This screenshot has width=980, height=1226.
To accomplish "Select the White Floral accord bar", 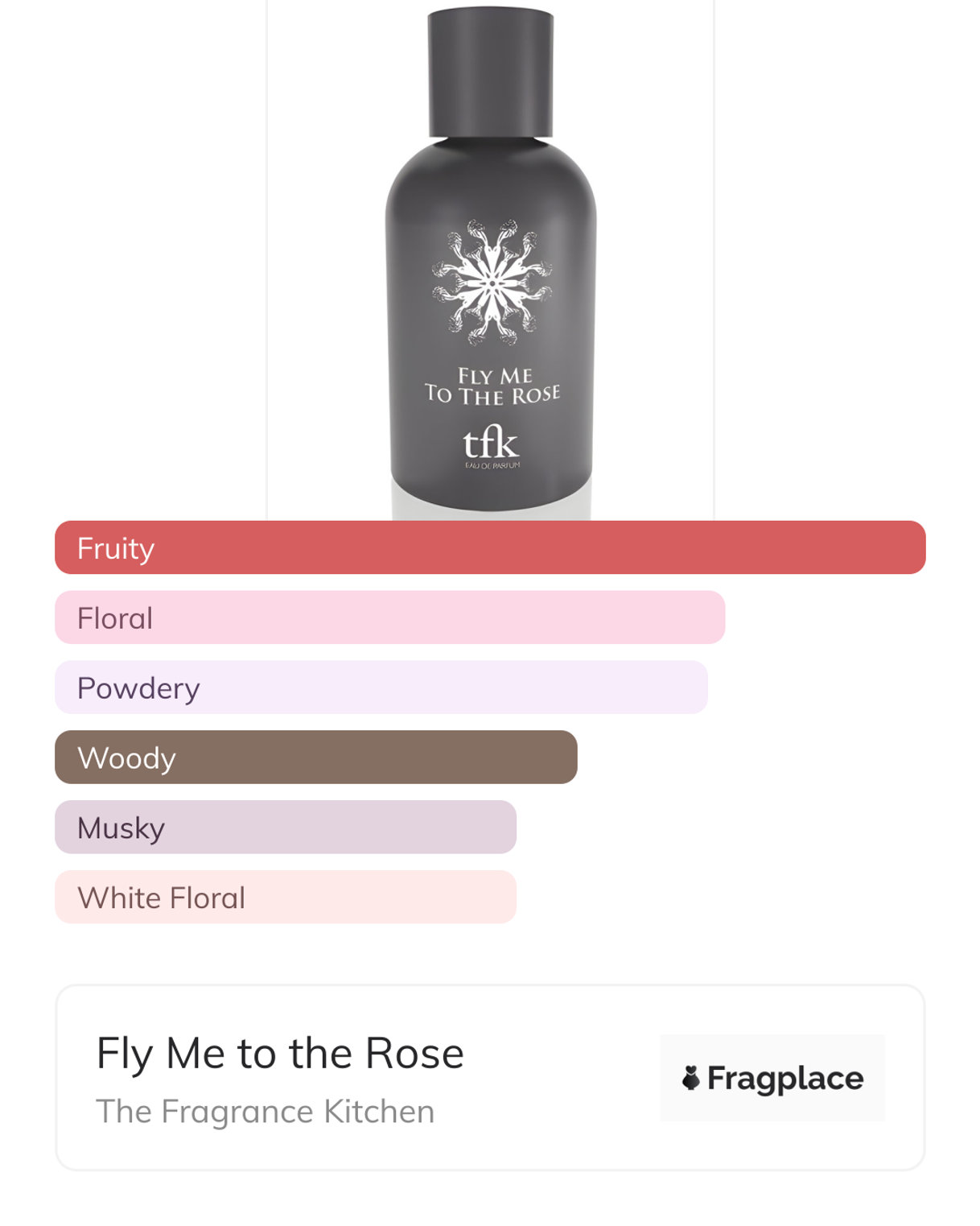I will point(285,897).
